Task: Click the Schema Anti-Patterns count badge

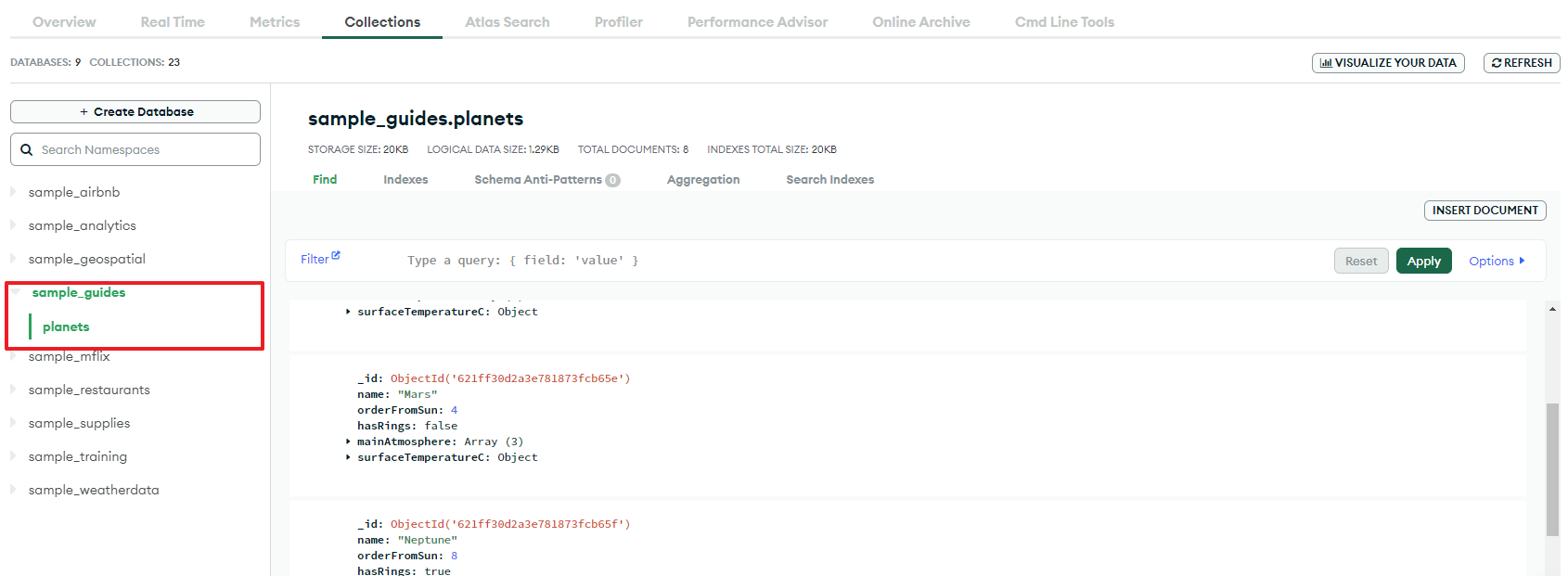Action: tap(612, 180)
